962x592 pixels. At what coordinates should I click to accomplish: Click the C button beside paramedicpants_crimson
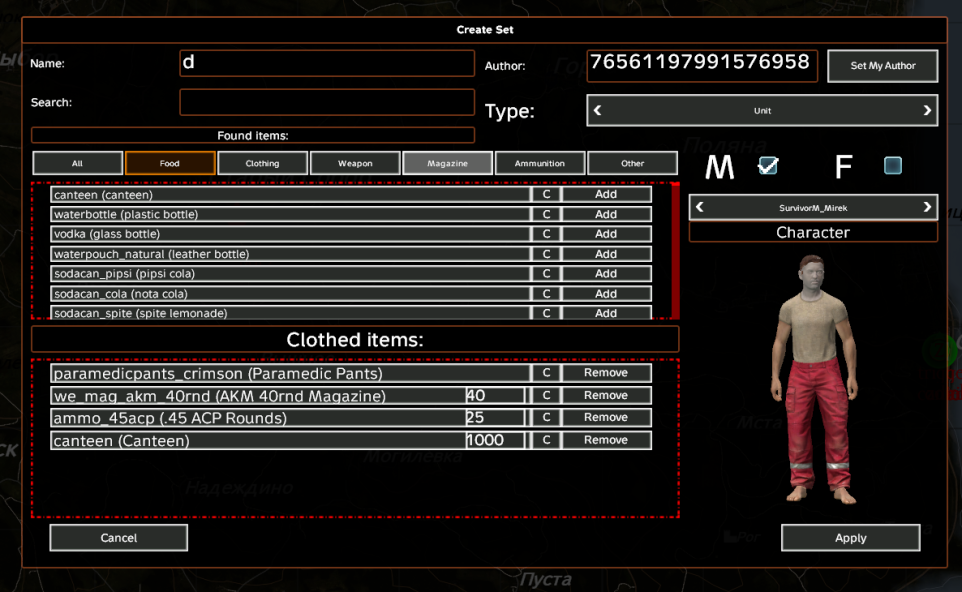pyautogui.click(x=546, y=373)
